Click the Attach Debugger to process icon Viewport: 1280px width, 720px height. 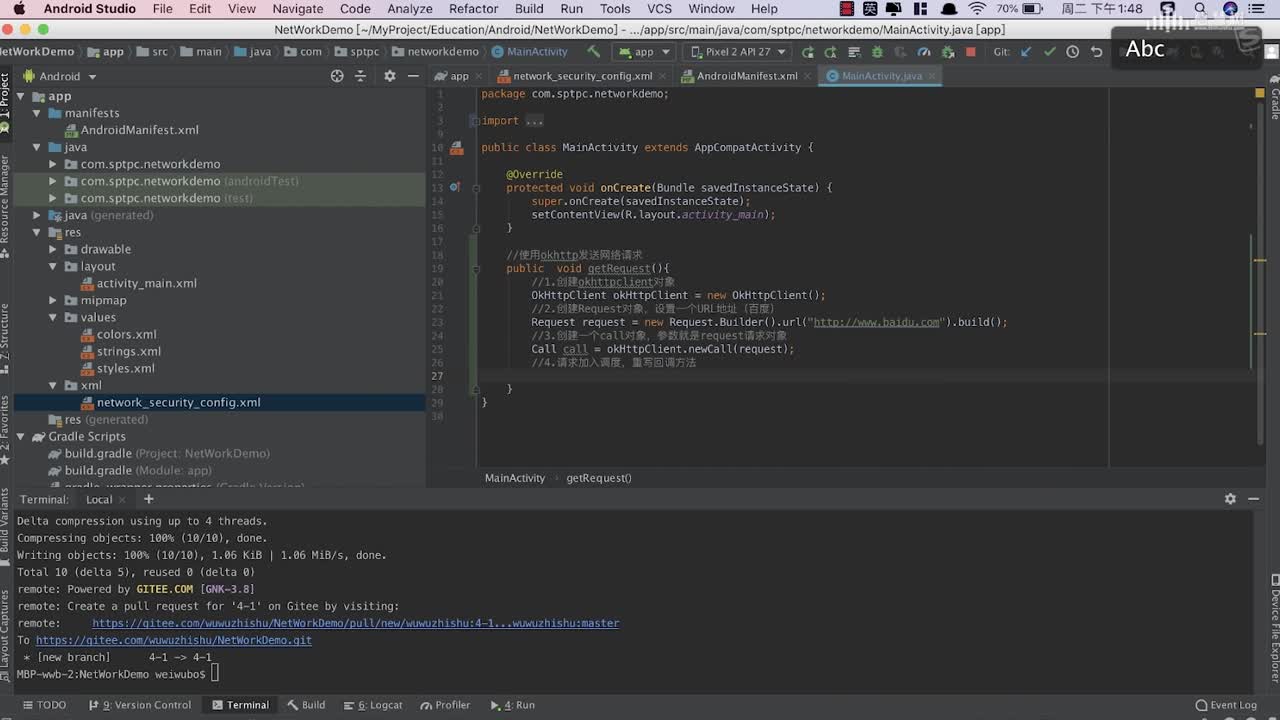click(947, 51)
